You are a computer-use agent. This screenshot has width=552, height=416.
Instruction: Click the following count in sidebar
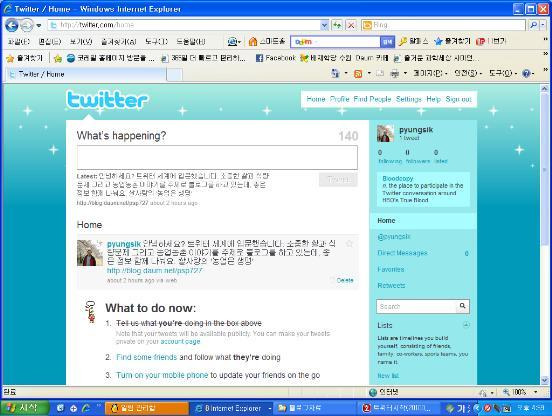point(390,157)
